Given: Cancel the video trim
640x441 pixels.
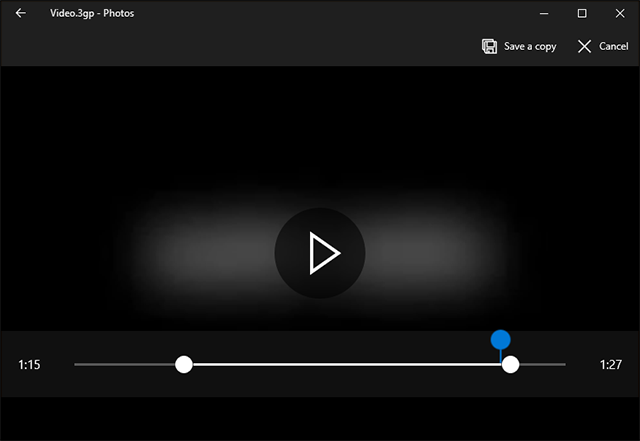Looking at the screenshot, I should click(x=603, y=47).
